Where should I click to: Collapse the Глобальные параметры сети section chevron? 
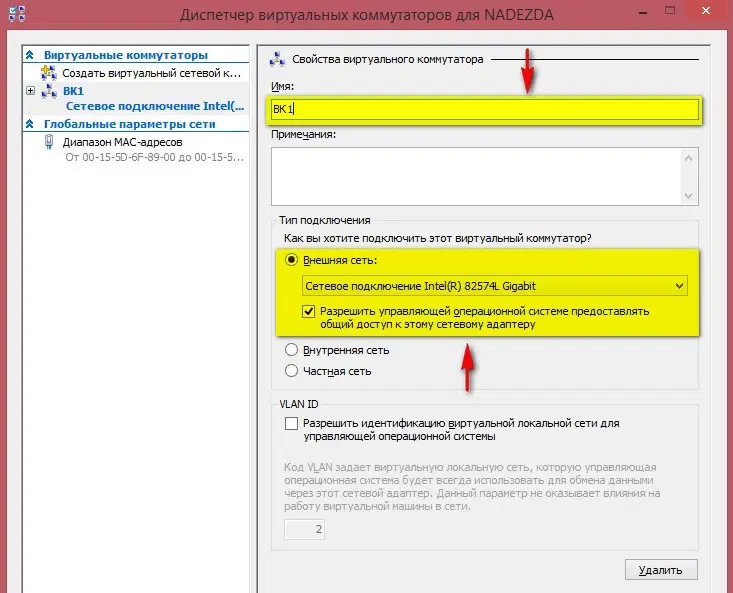30,124
